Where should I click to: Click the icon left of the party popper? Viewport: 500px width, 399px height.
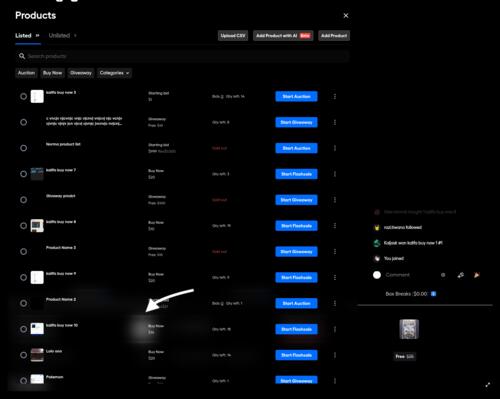coord(460,275)
